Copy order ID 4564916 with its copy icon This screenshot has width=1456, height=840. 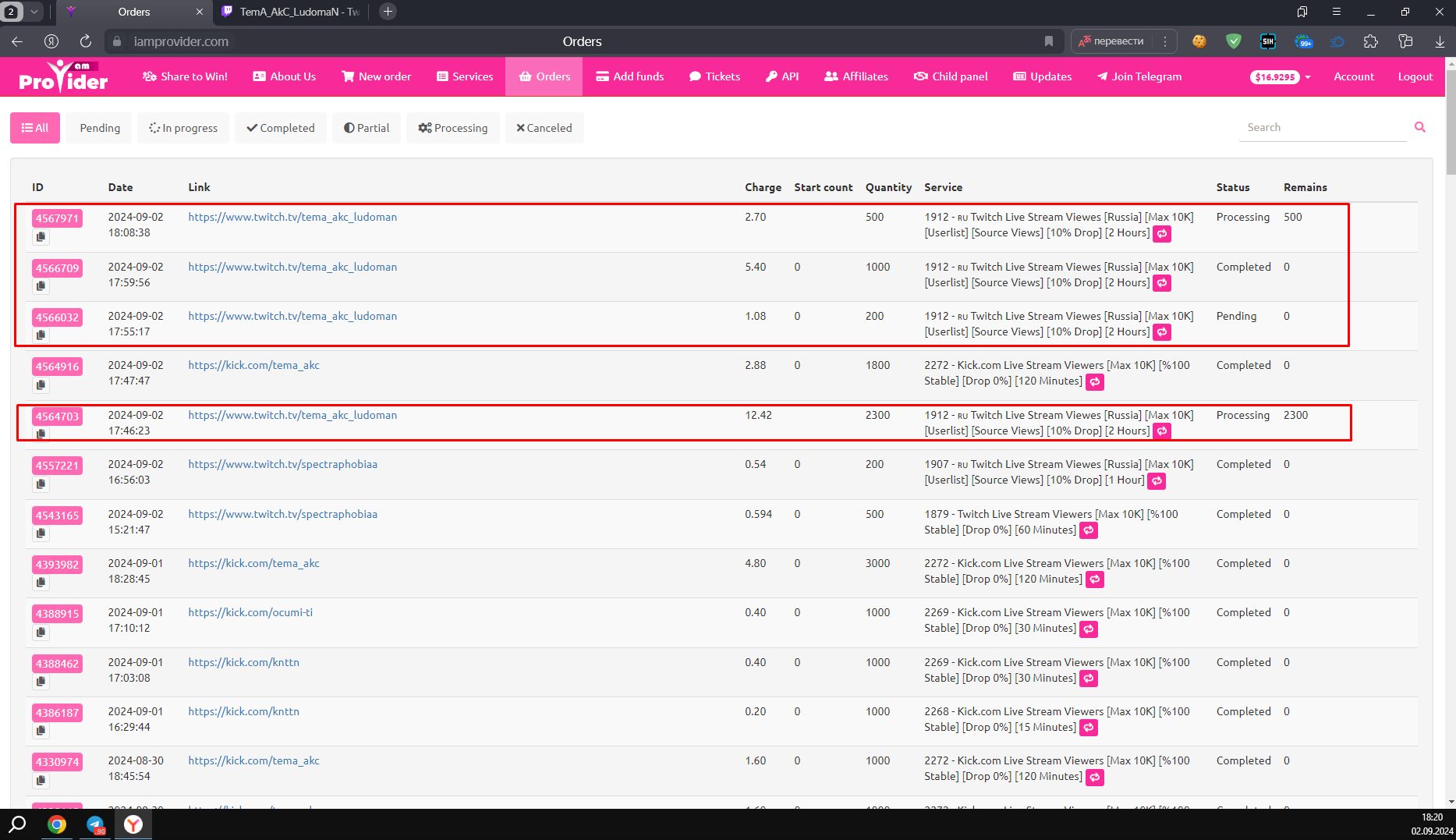41,385
